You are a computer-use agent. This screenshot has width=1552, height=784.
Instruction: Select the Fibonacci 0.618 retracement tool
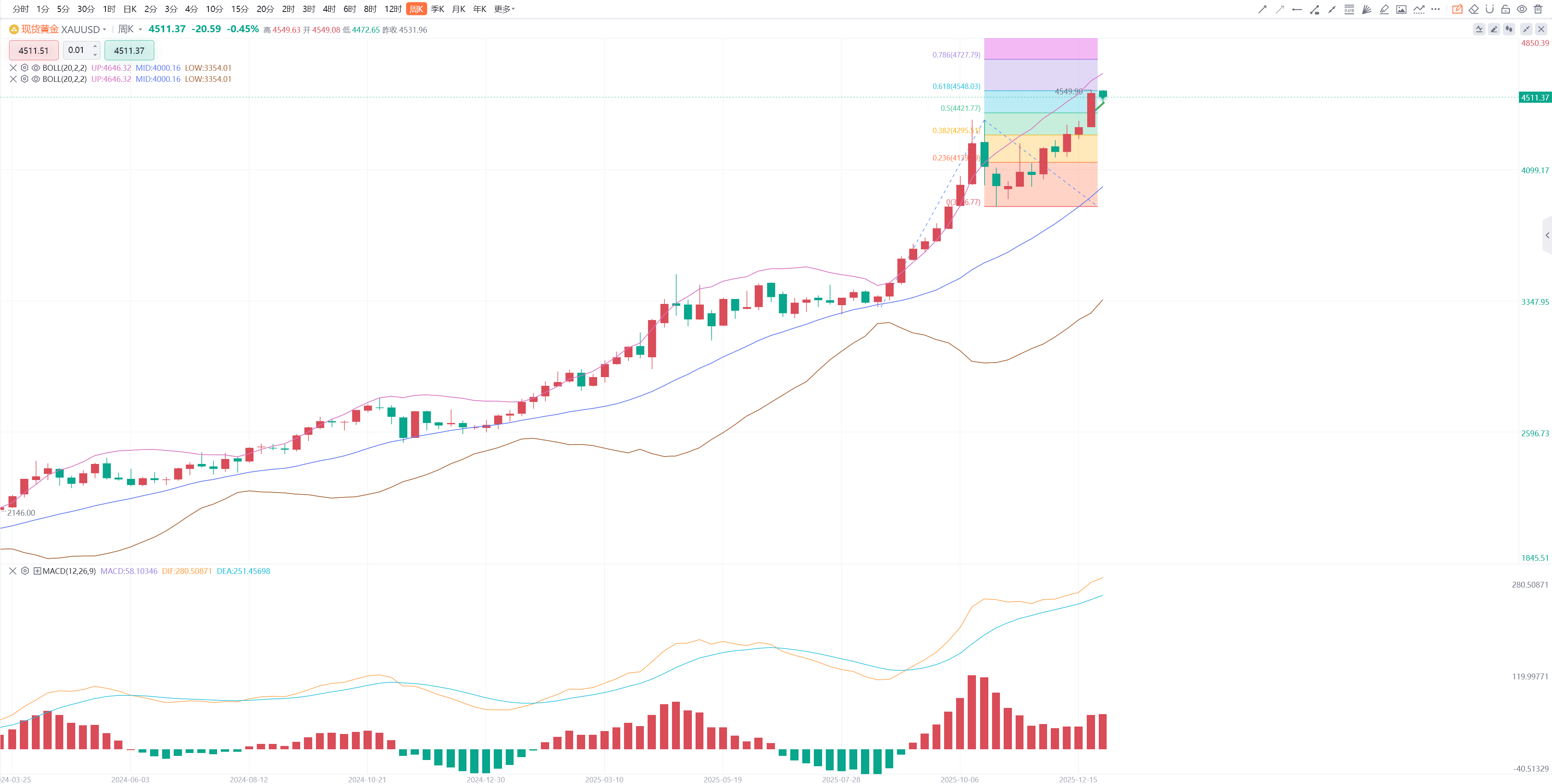pos(1349,9)
